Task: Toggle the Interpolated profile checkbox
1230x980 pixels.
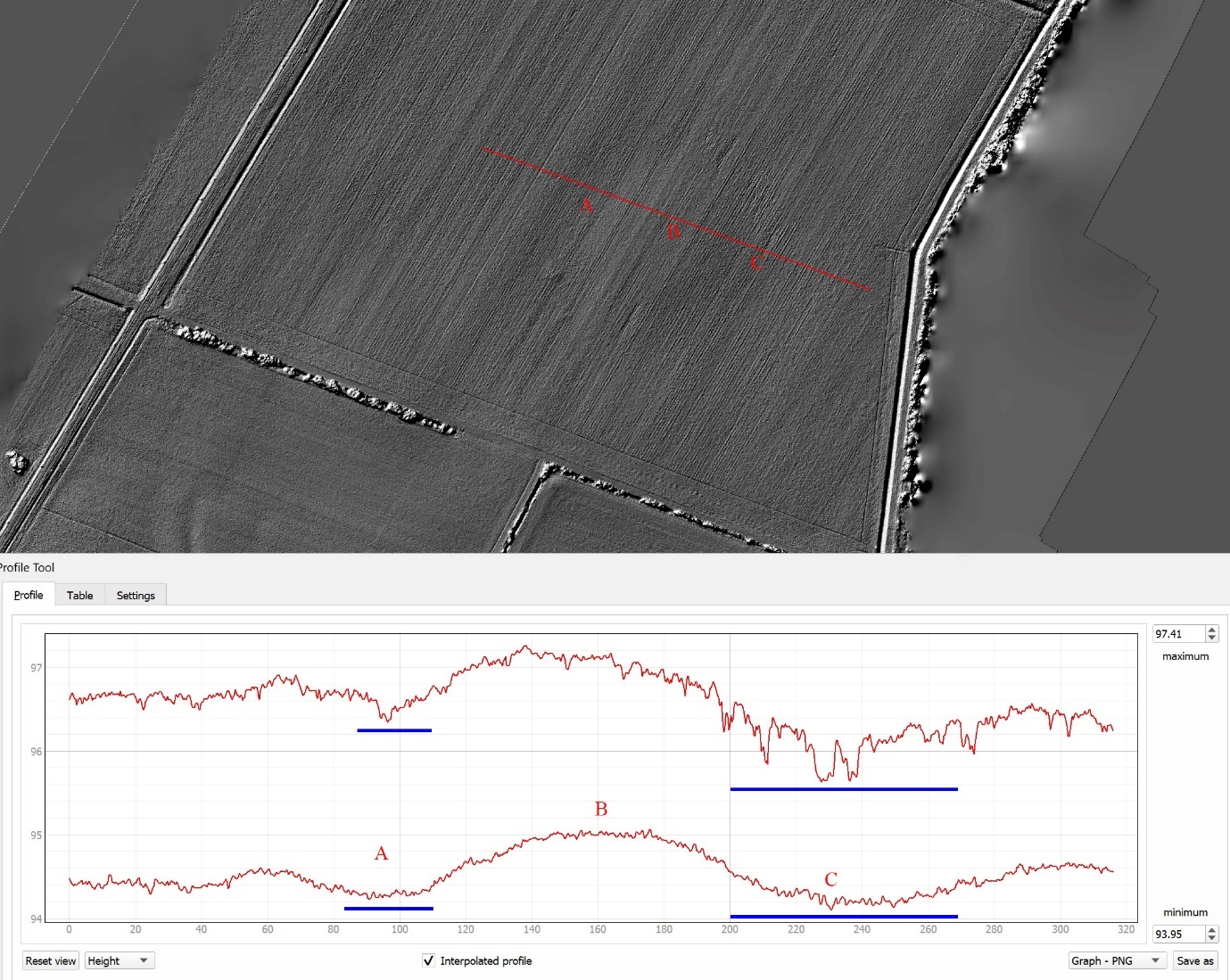Action: (429, 960)
